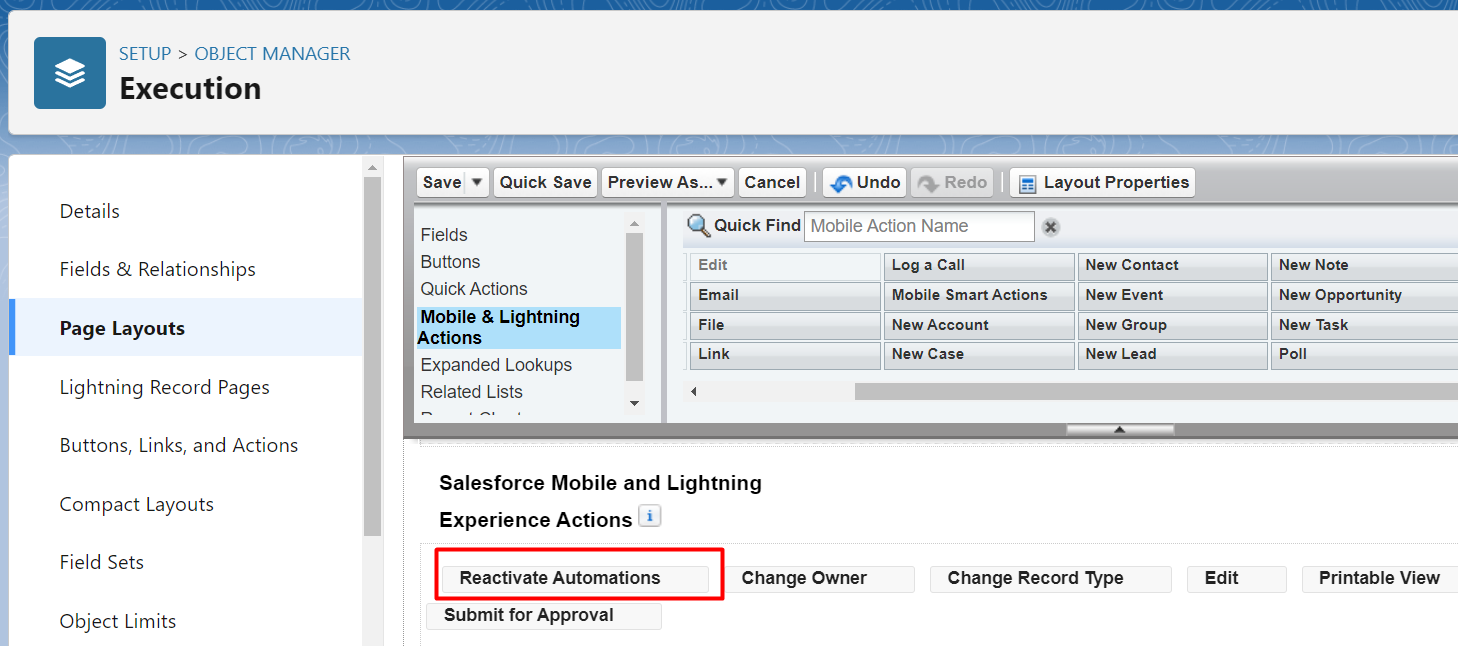Select Quick Actions palette category
Screen dimensions: 1458x646
[x=473, y=289]
